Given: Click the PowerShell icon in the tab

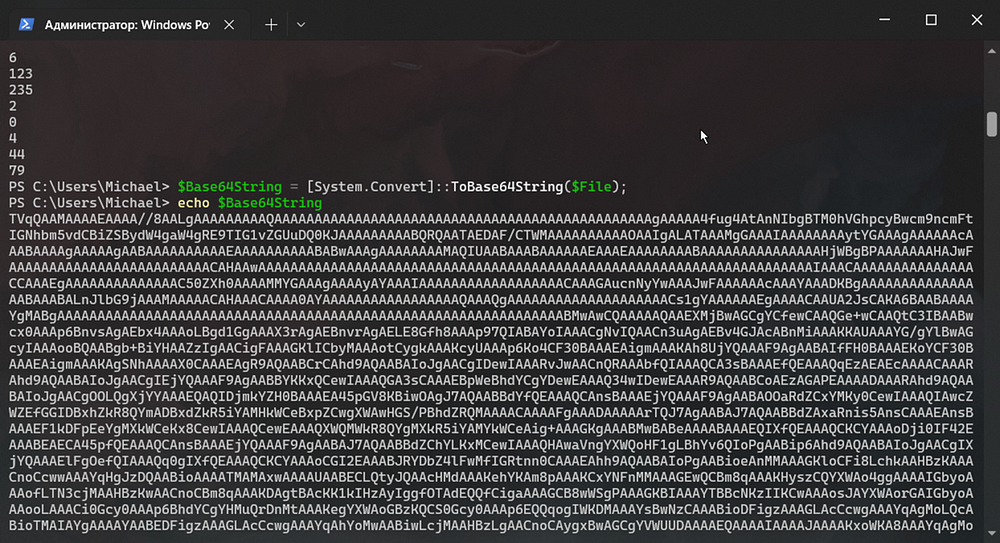Looking at the screenshot, I should tap(26, 24).
